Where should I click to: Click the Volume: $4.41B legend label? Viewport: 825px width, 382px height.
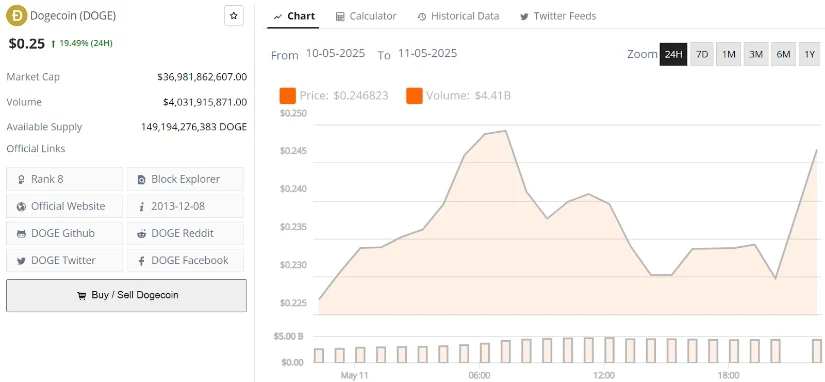click(x=468, y=96)
